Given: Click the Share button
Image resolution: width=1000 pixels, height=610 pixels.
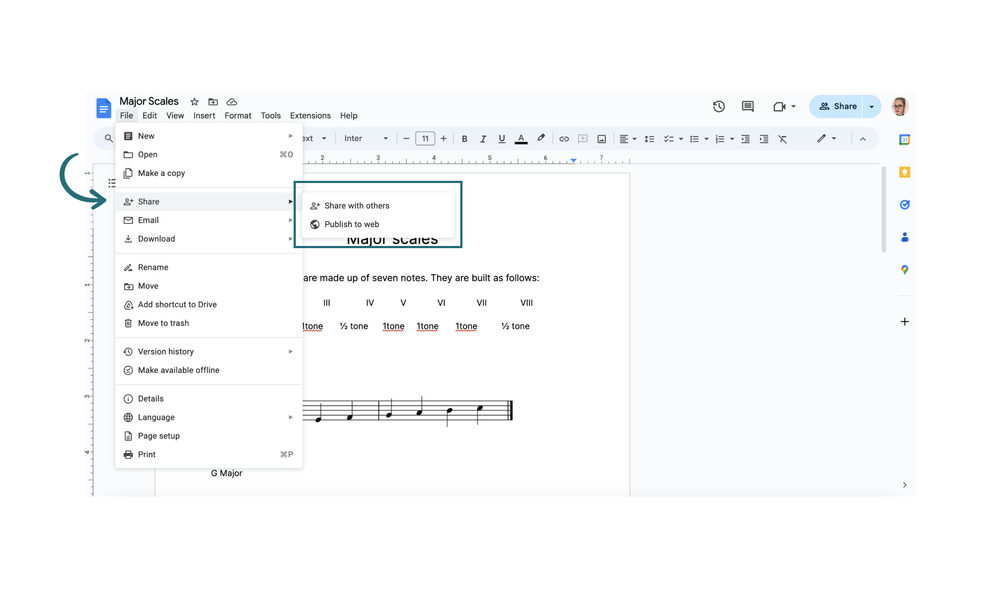Looking at the screenshot, I should click(840, 106).
